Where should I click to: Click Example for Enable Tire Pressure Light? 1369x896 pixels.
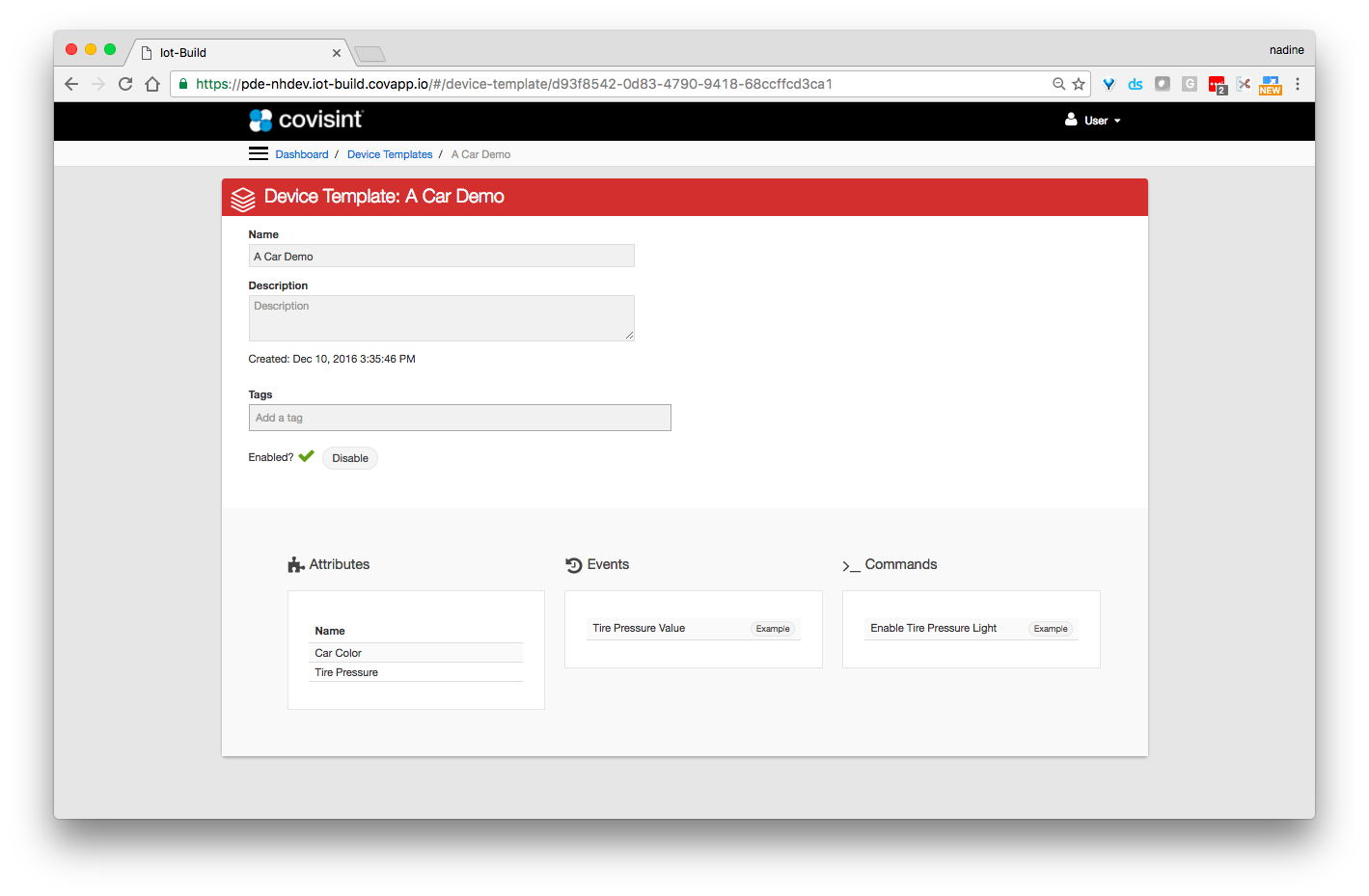(x=1051, y=629)
